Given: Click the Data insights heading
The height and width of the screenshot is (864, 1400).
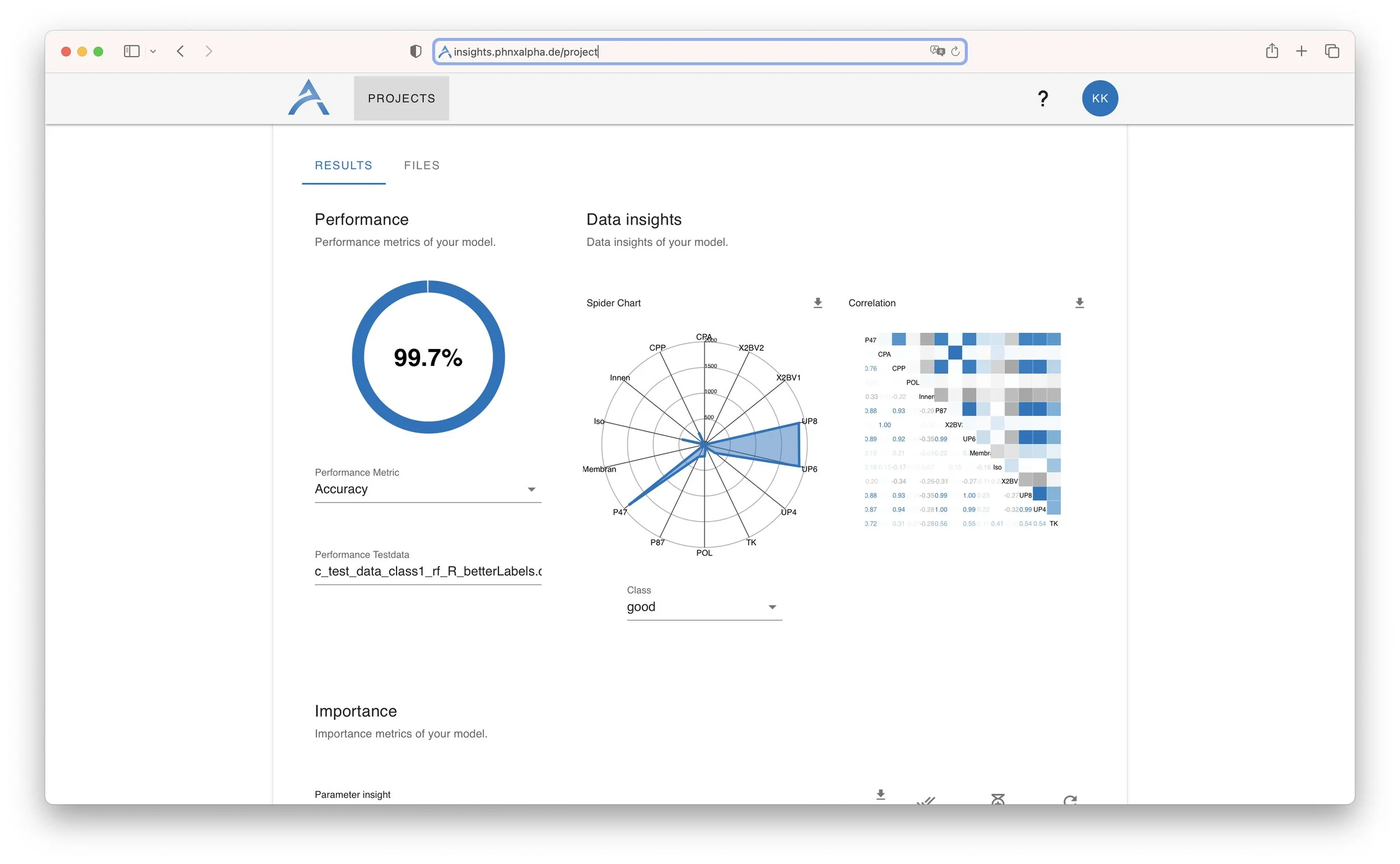Looking at the screenshot, I should pos(634,220).
